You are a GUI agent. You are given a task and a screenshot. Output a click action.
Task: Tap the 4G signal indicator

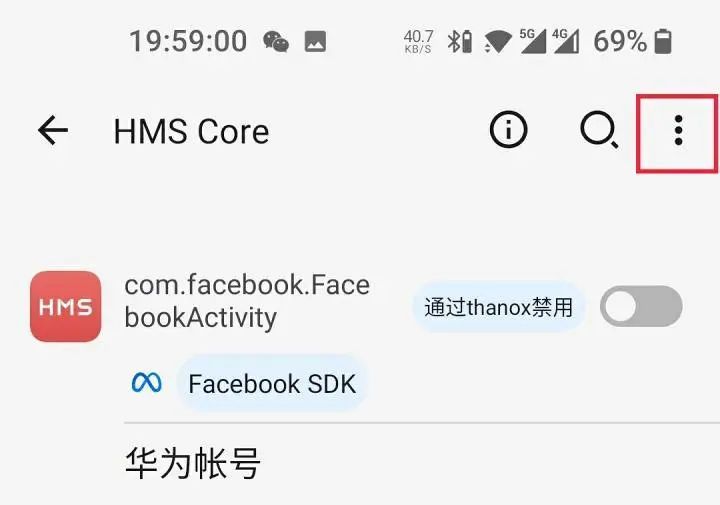click(566, 41)
